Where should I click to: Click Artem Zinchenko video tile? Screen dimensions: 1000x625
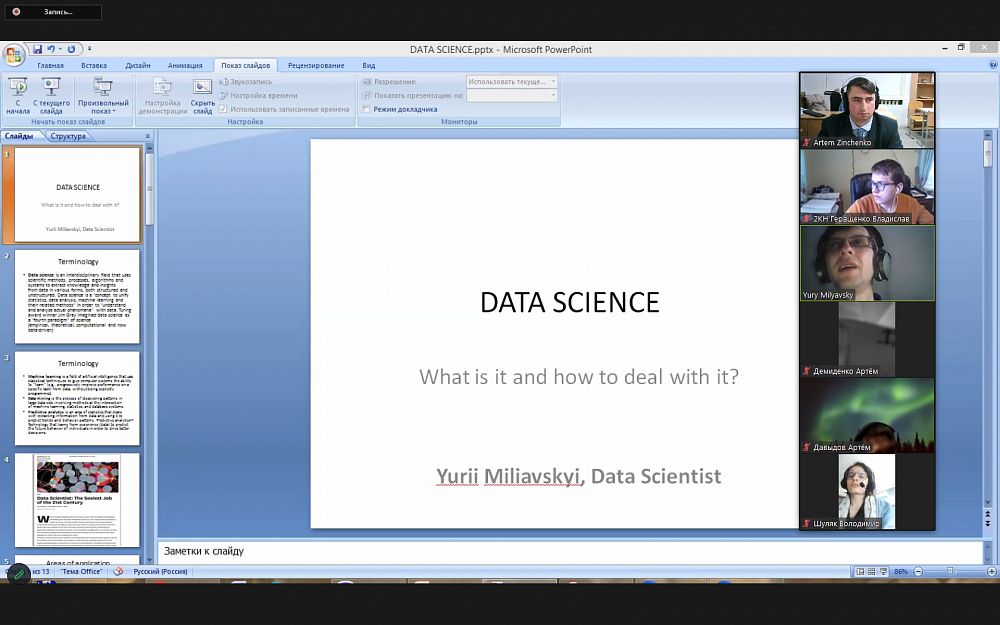coord(867,110)
